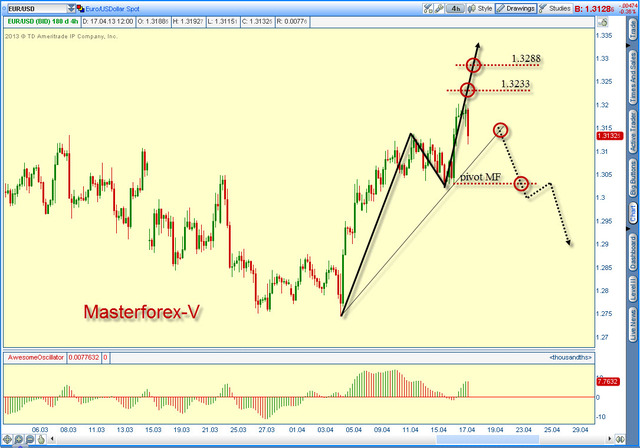Switch to the Times And Sales side tab

click(633, 78)
